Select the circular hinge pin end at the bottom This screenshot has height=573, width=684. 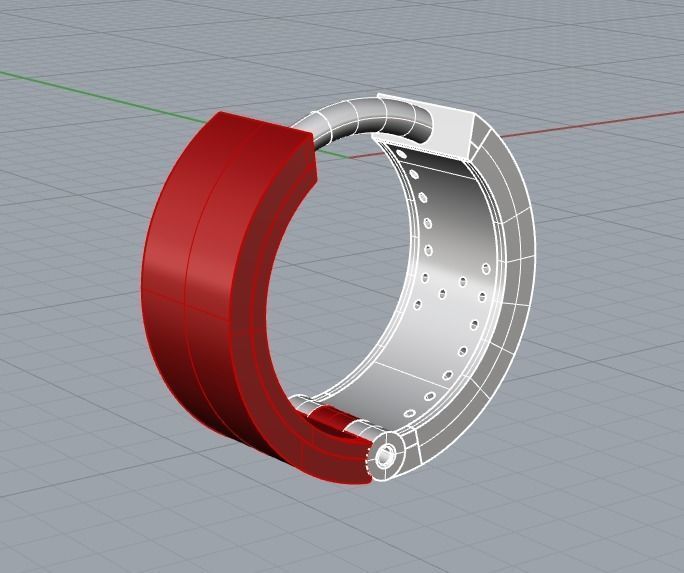click(384, 457)
